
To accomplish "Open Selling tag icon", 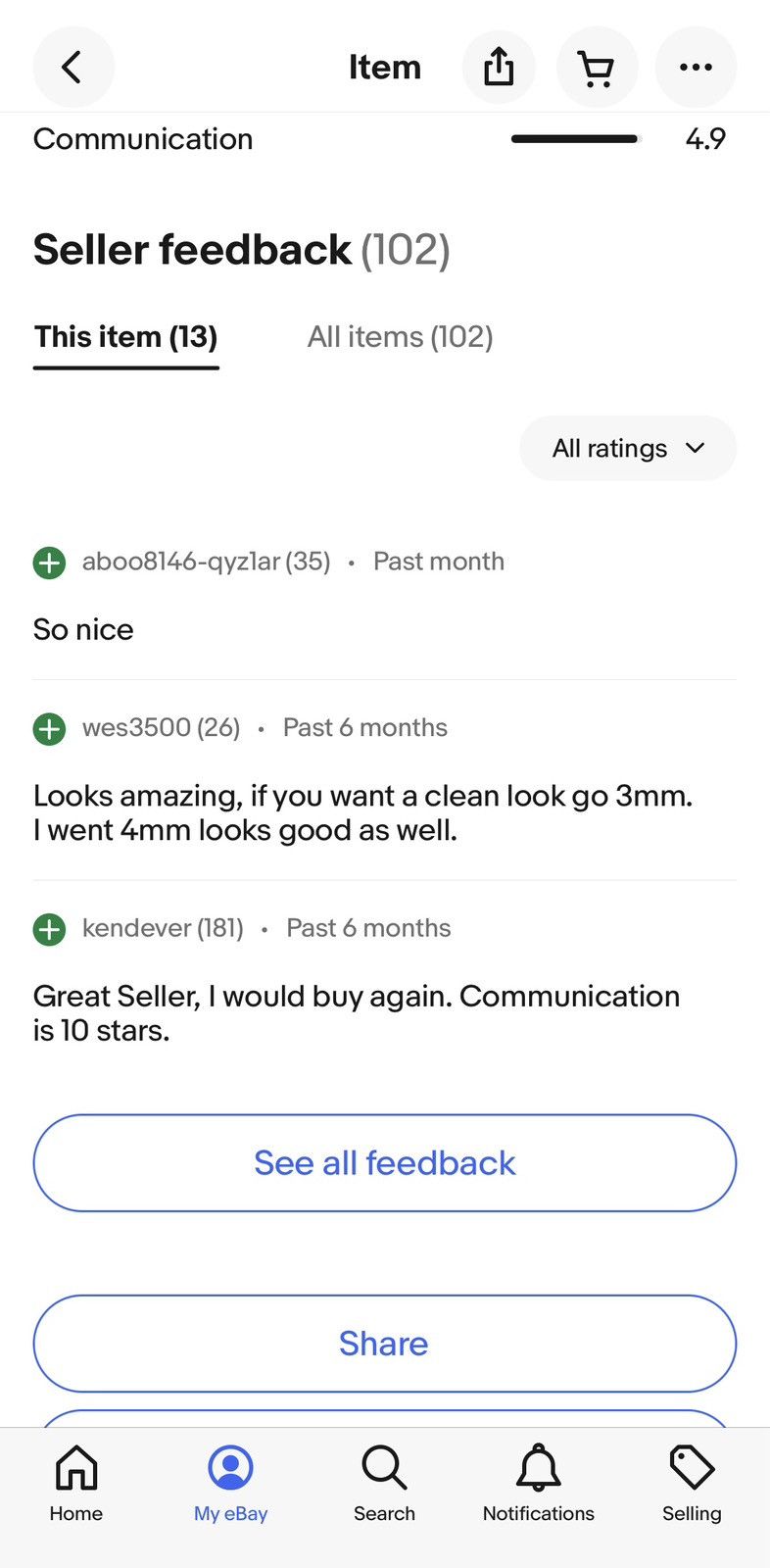I will (692, 1484).
